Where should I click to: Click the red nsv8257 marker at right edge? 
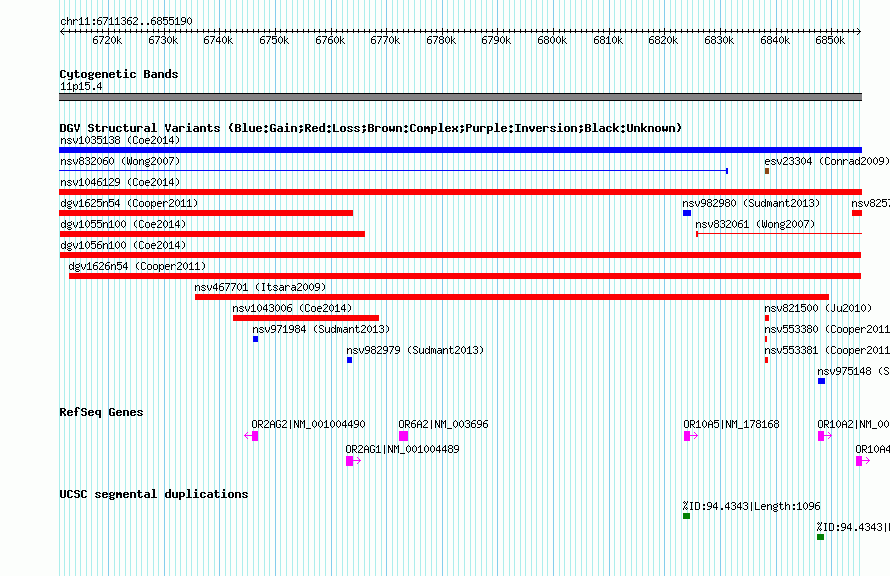point(857,213)
